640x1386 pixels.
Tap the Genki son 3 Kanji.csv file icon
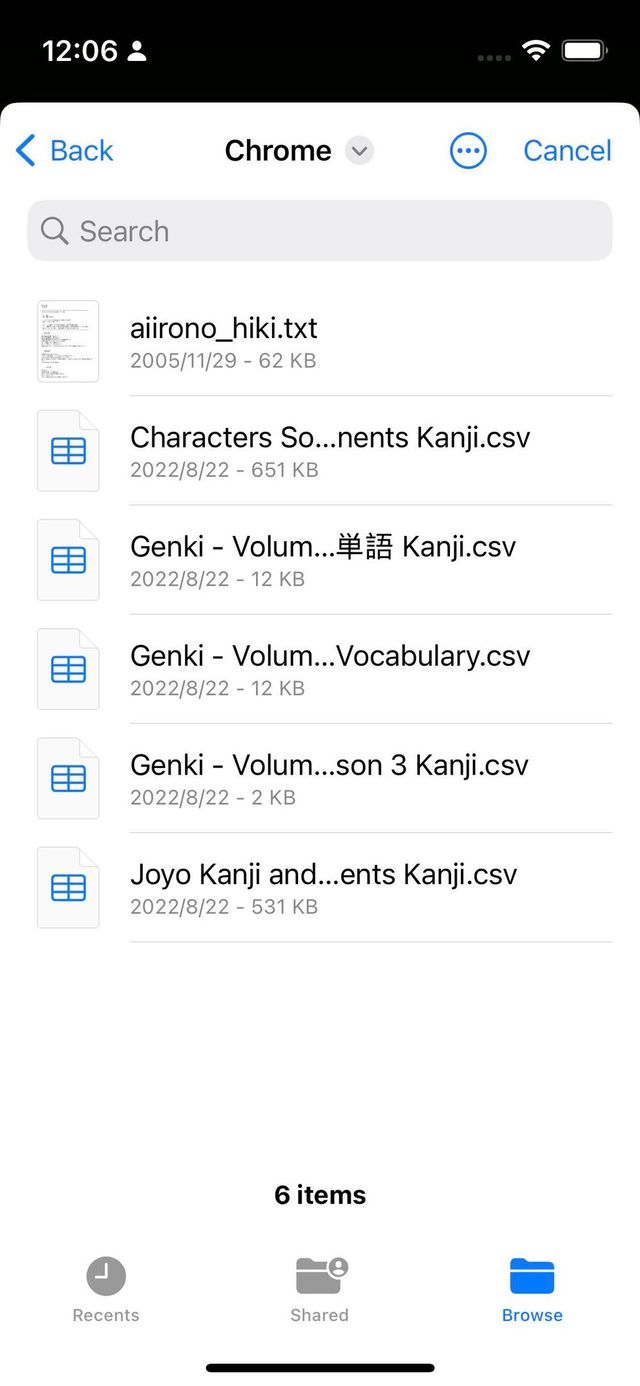(68, 778)
